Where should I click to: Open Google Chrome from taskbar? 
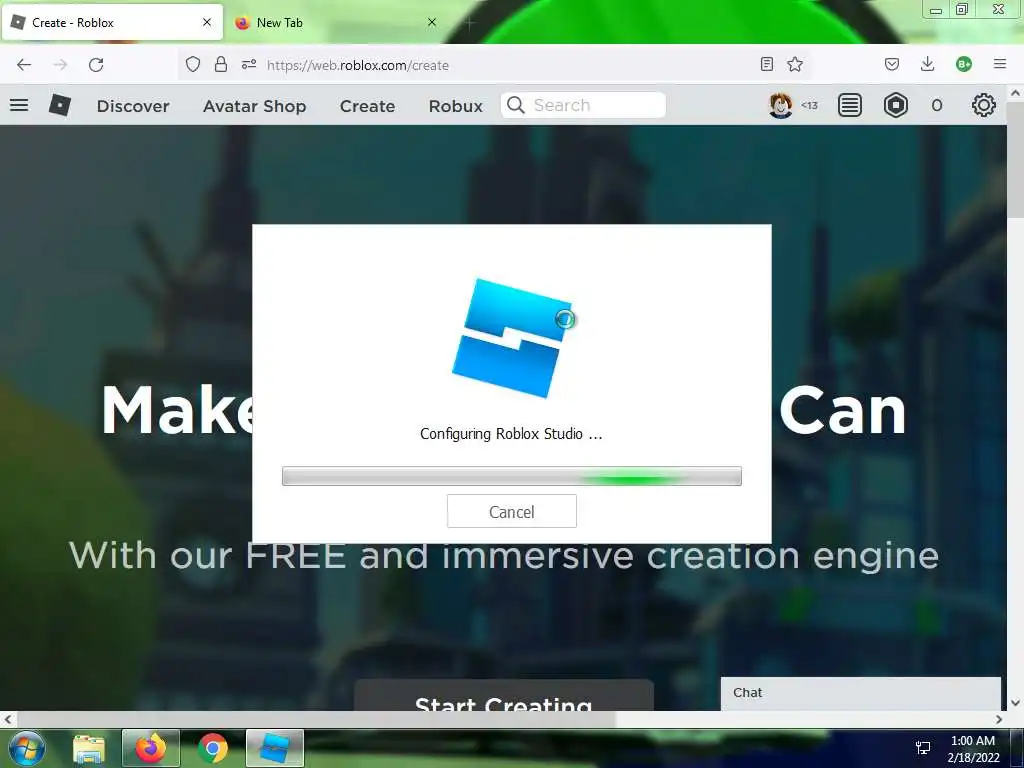point(213,748)
